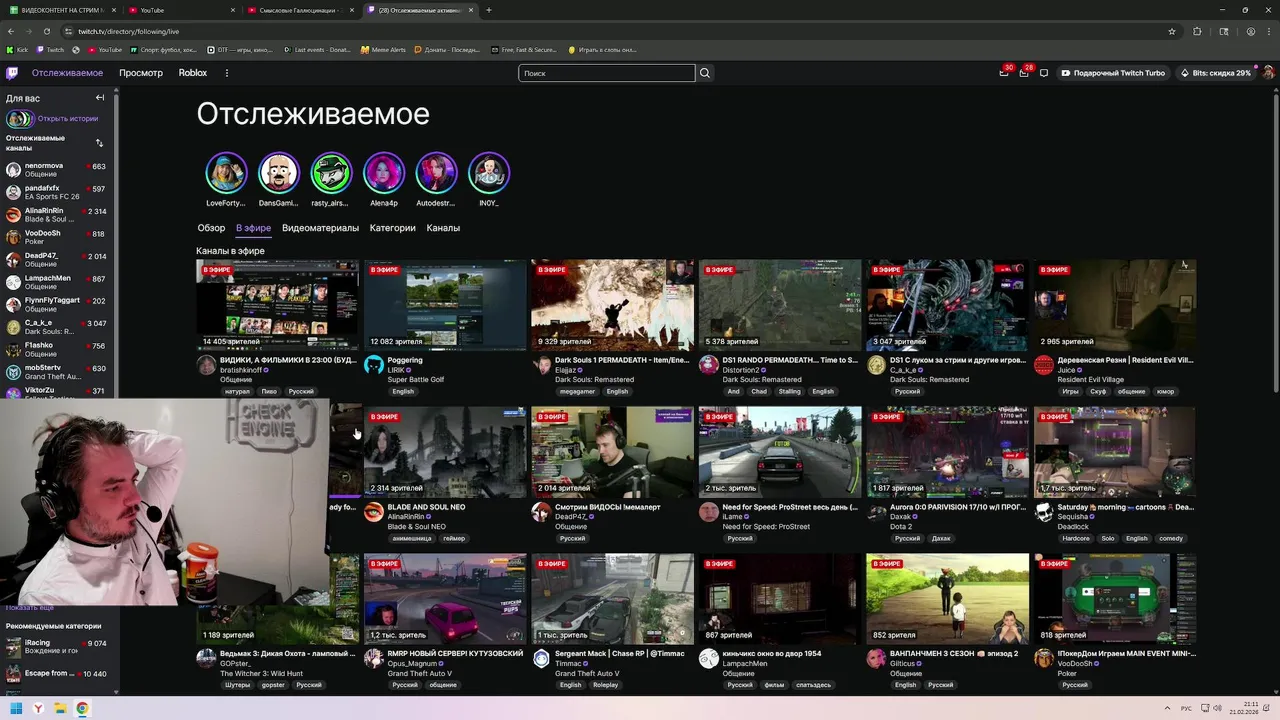
Task: Open the three-dots more menu in top nav
Action: [226, 73]
